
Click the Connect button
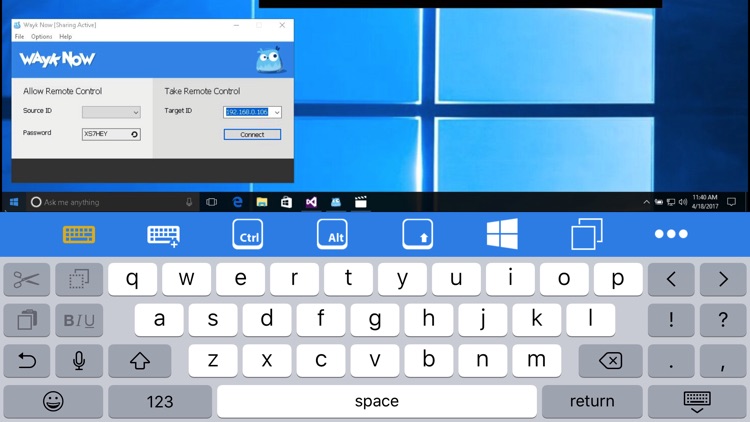(252, 134)
